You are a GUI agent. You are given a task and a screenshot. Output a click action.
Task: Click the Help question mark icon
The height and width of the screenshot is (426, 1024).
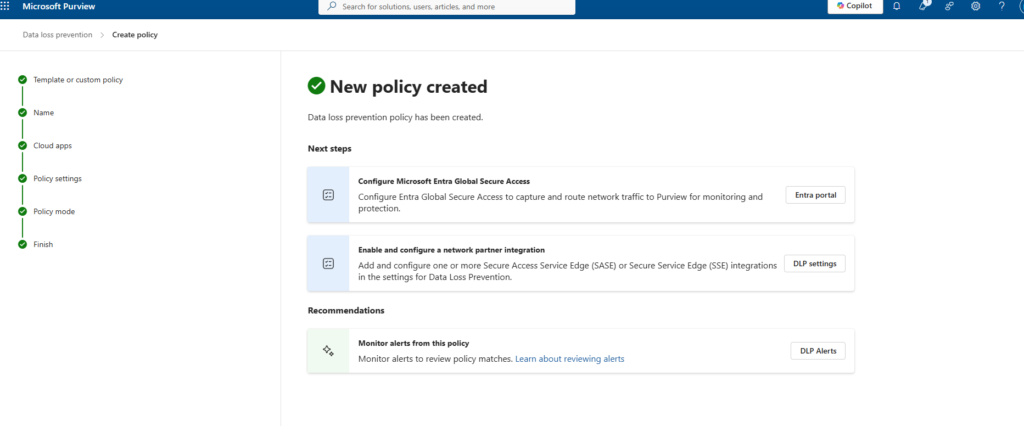pyautogui.click(x=1002, y=6)
